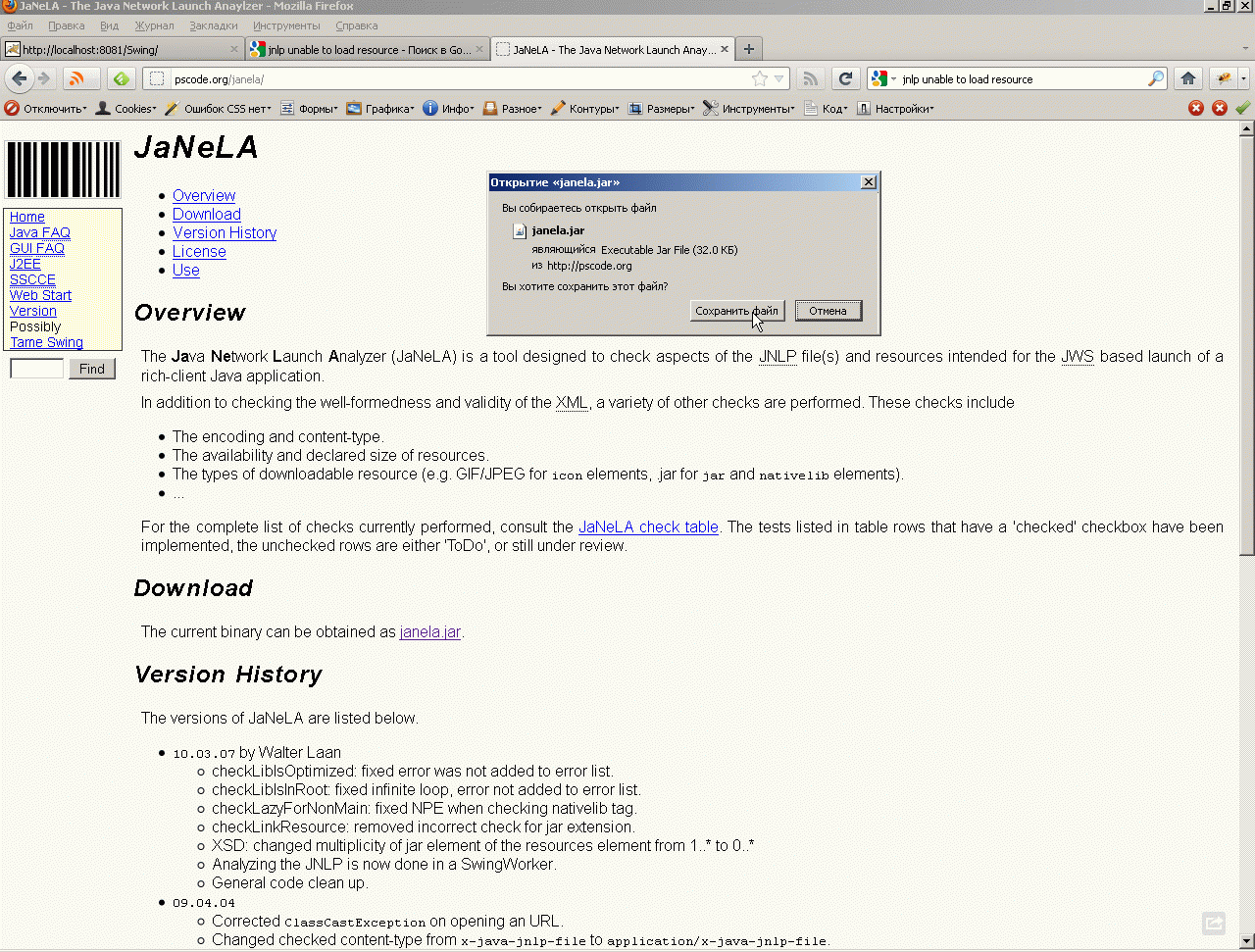
Task: Open the Отключить dropdown in Web Developer toolbar
Action: [x=45, y=109]
